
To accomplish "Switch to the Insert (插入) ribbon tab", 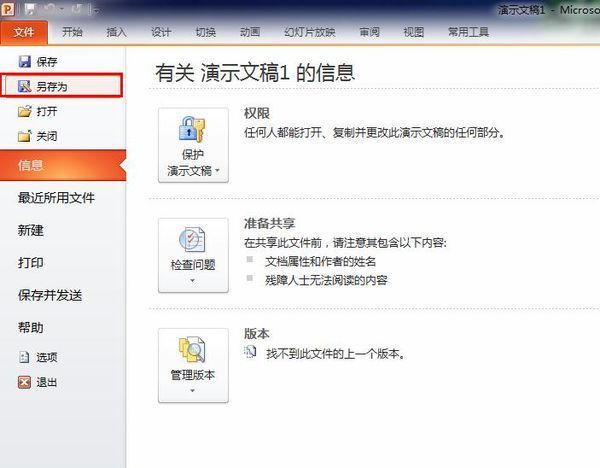I will 116,31.
